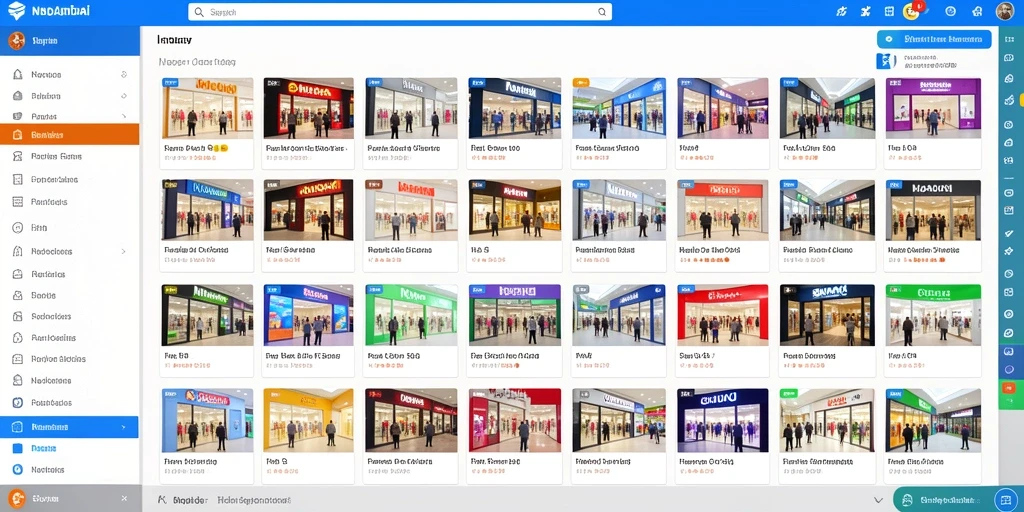Select the last sidebar item with the blue circle icon
This screenshot has height=512, width=1024.
(x=70, y=470)
